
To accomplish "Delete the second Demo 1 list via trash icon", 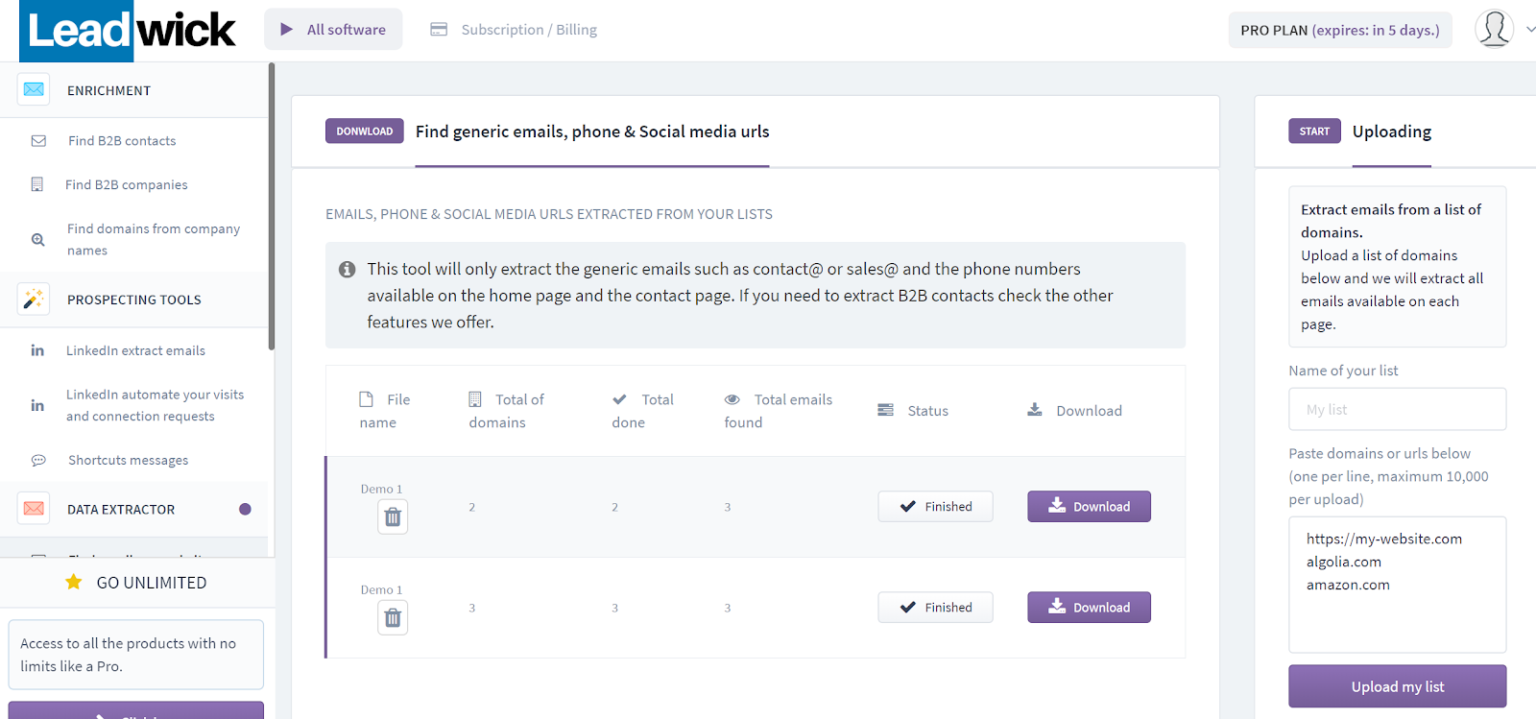I will click(x=392, y=618).
